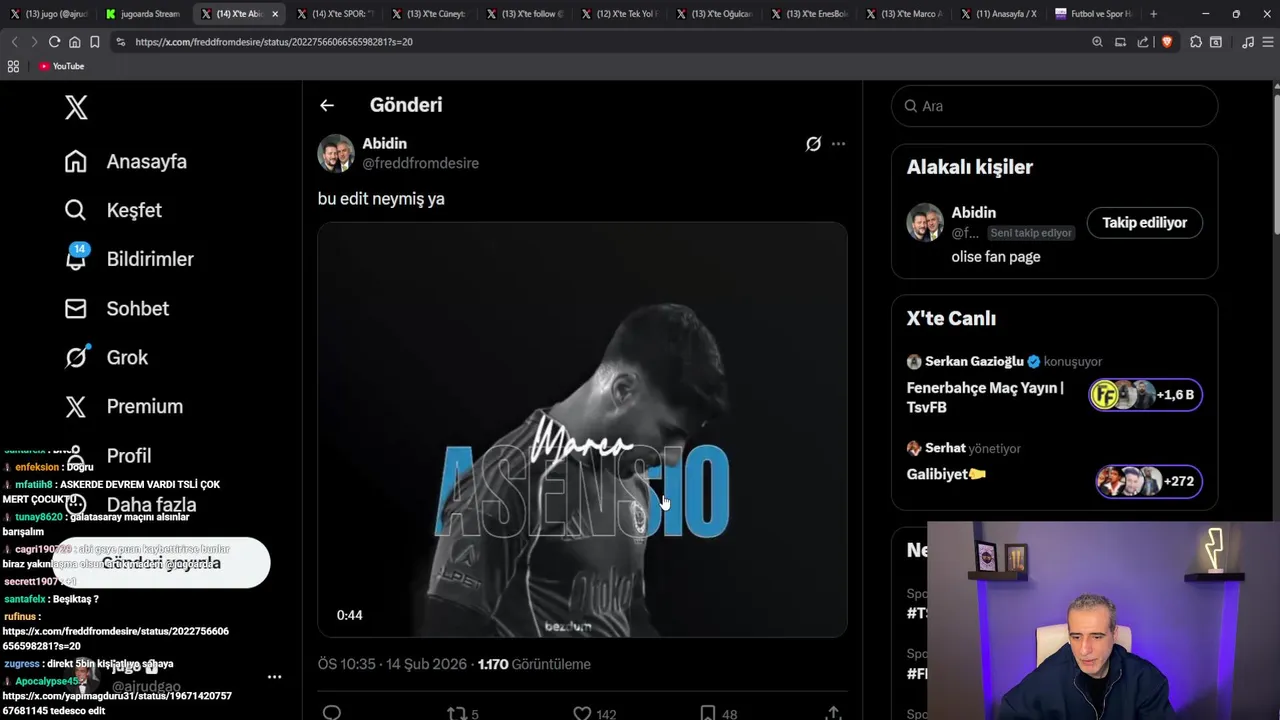Open new browser tab

pos(1153,14)
